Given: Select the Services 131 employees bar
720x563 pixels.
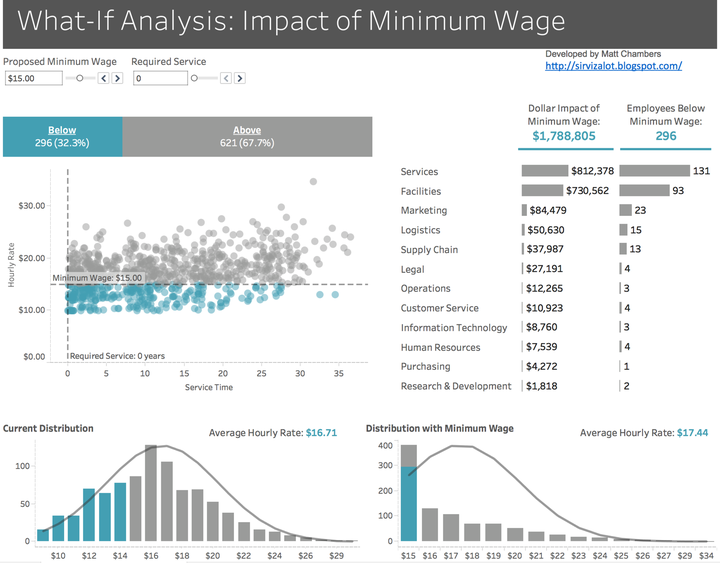Looking at the screenshot, I should tap(654, 171).
